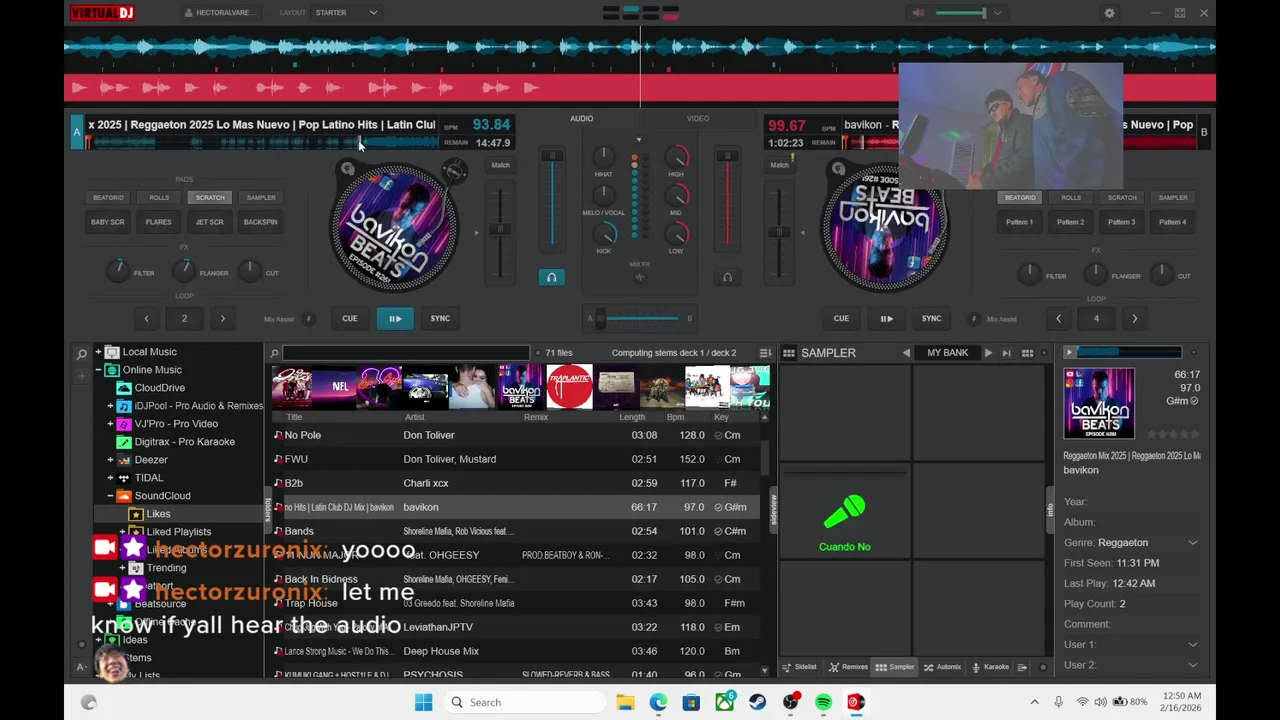Select track No Pole
This screenshot has width=1280, height=720.
[x=515, y=435]
